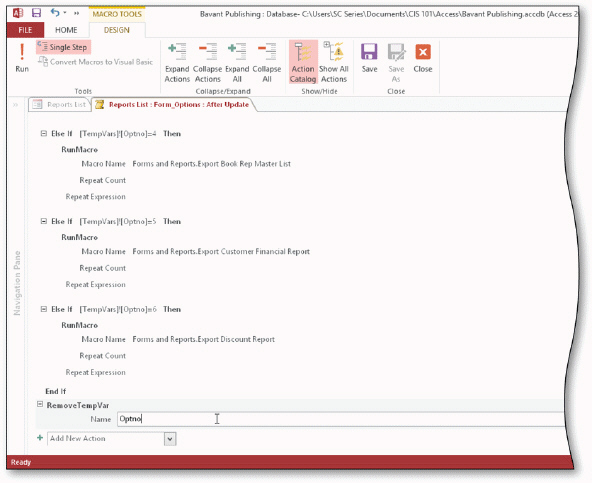Save the macro using ribbon Save icon
Screen dimensions: 592x483
click(x=369, y=58)
